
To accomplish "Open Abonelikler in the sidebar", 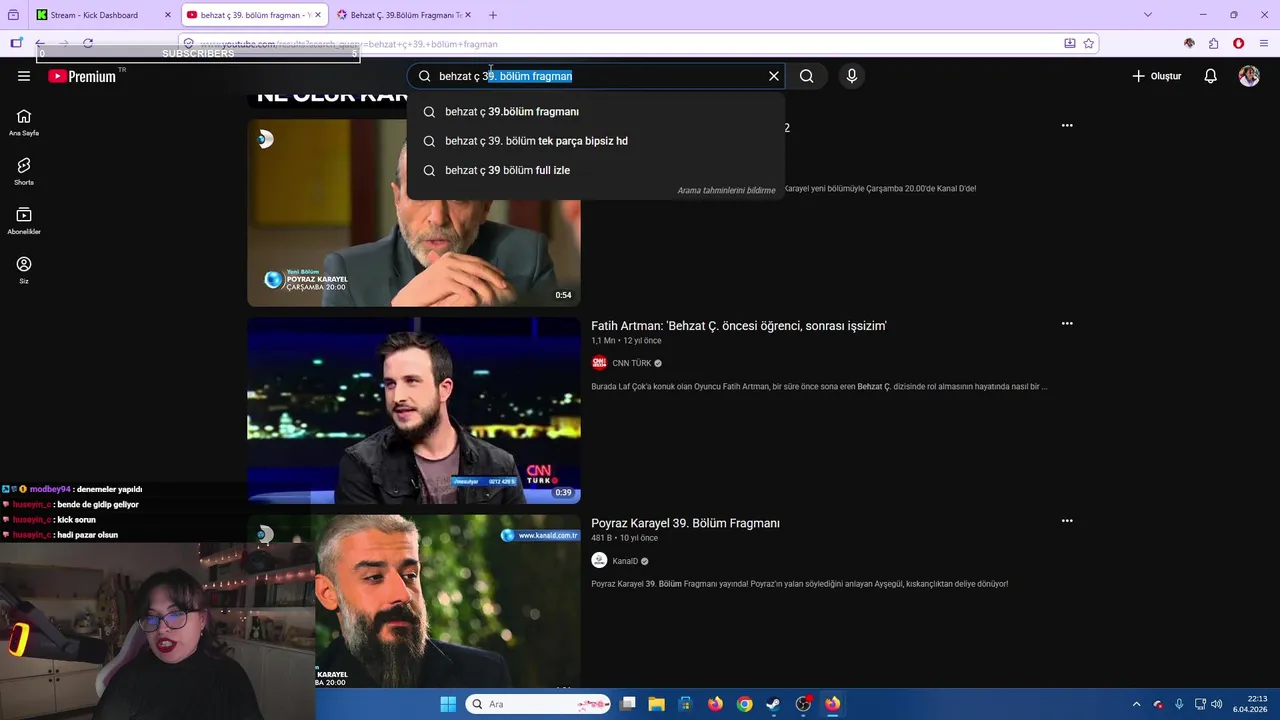I will coord(24,221).
